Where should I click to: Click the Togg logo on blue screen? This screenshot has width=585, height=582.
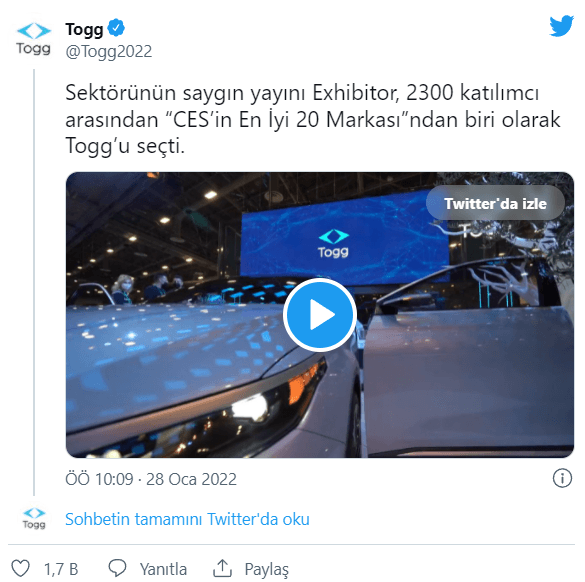coord(334,243)
